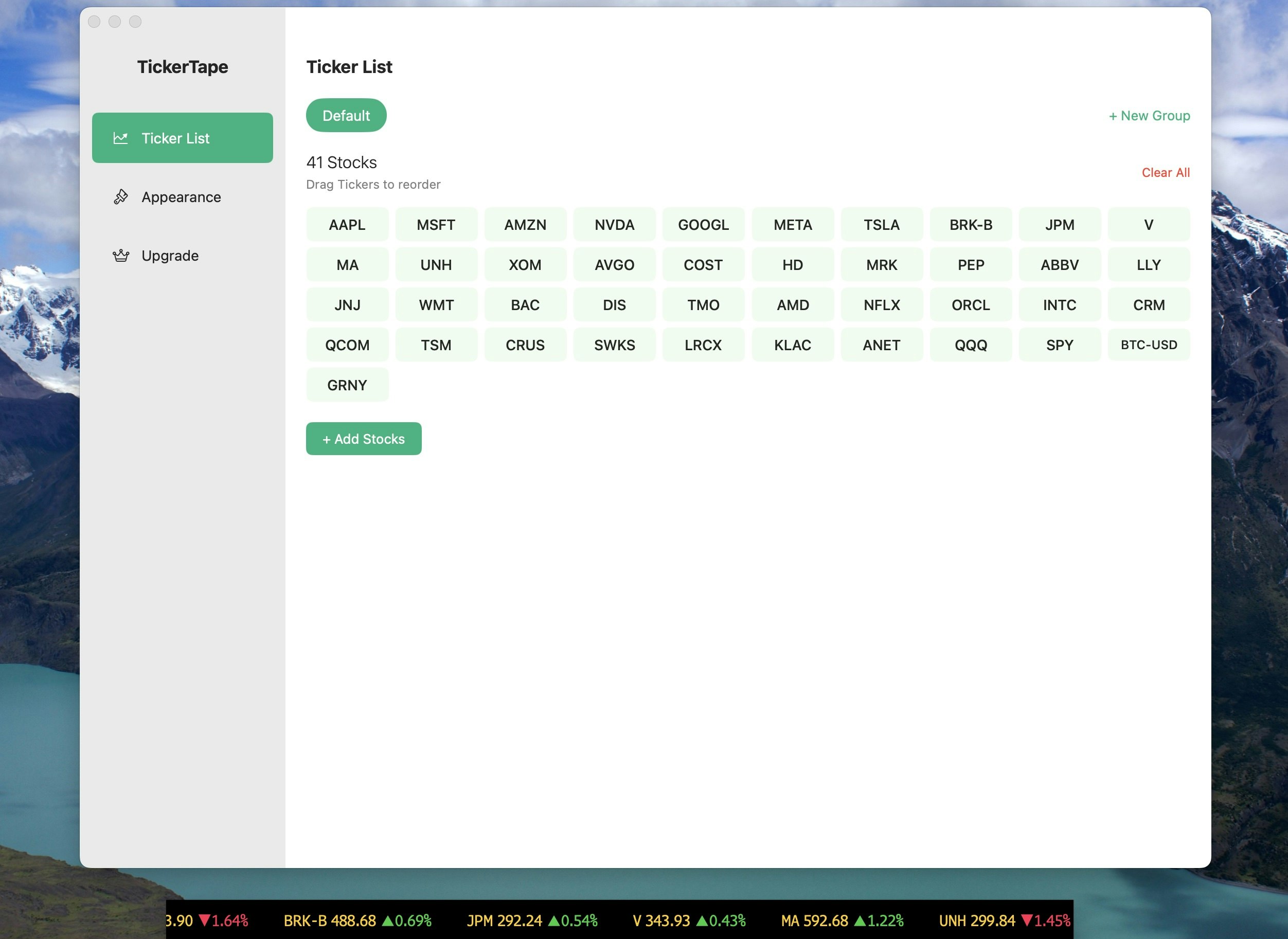Screen dimensions: 1288x939
Task: Click the AMZN ticker chip
Action: pos(525,225)
